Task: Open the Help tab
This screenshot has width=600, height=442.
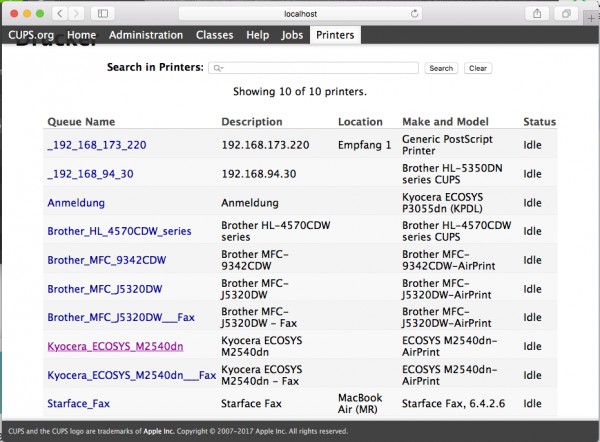Action: point(258,35)
